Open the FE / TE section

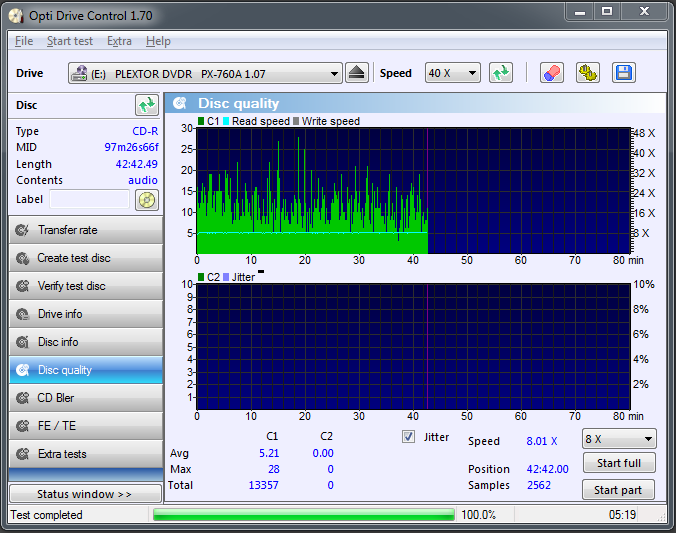tap(86, 426)
